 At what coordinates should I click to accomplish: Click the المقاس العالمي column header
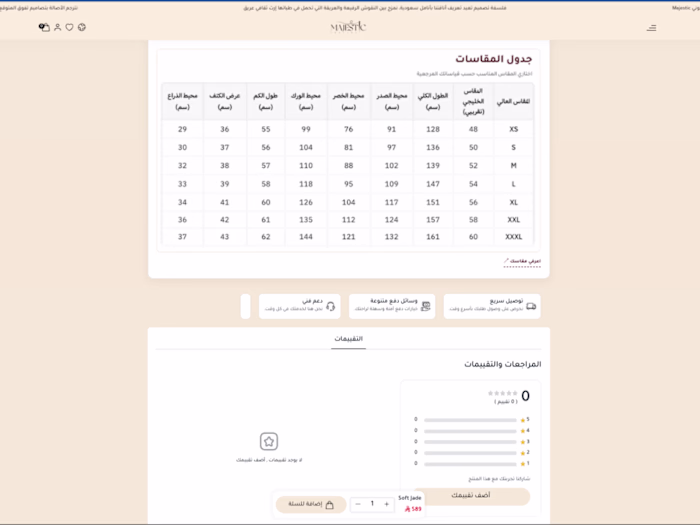coord(513,101)
